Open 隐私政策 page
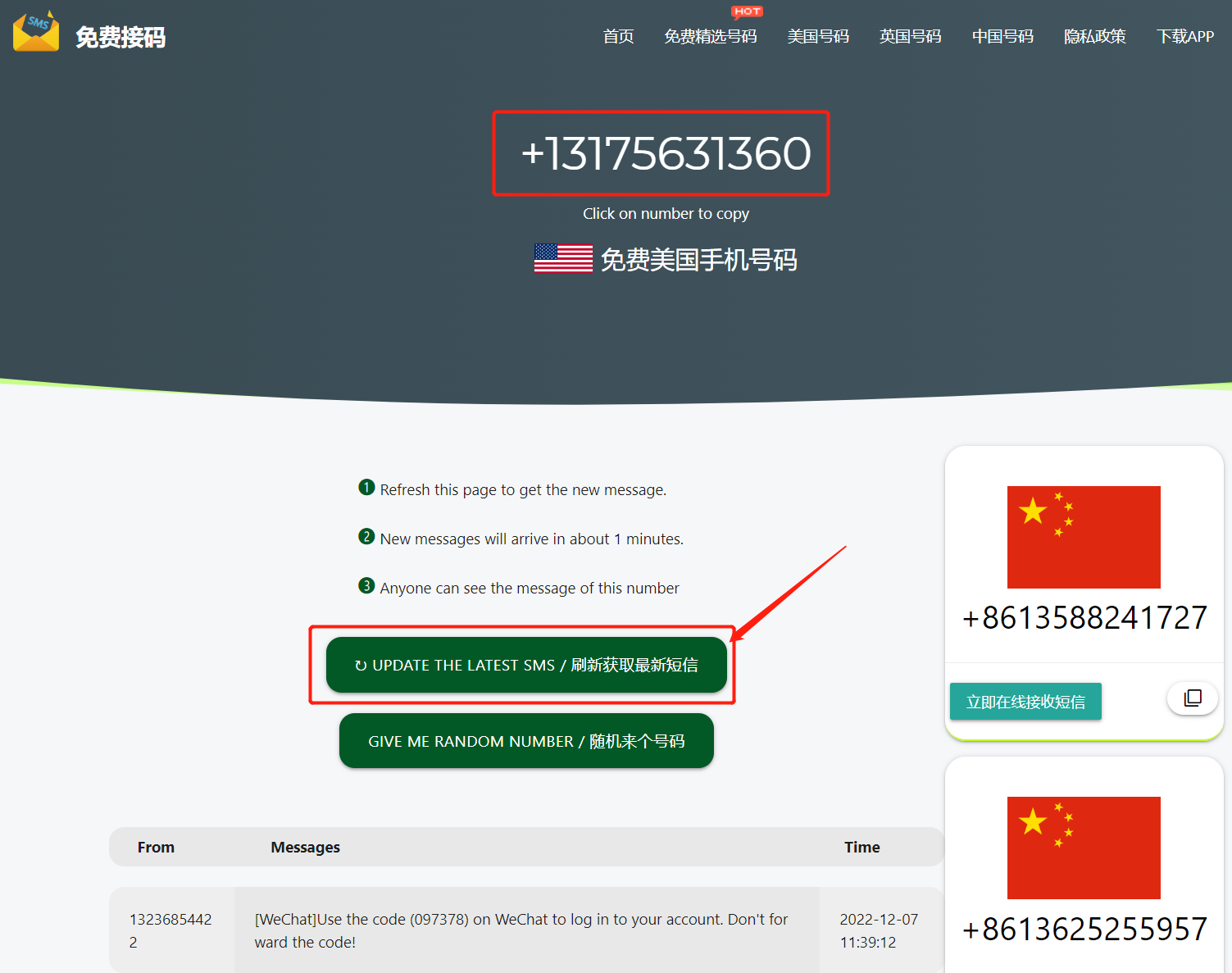Screen dimensions: 1232x973 pos(1094,36)
